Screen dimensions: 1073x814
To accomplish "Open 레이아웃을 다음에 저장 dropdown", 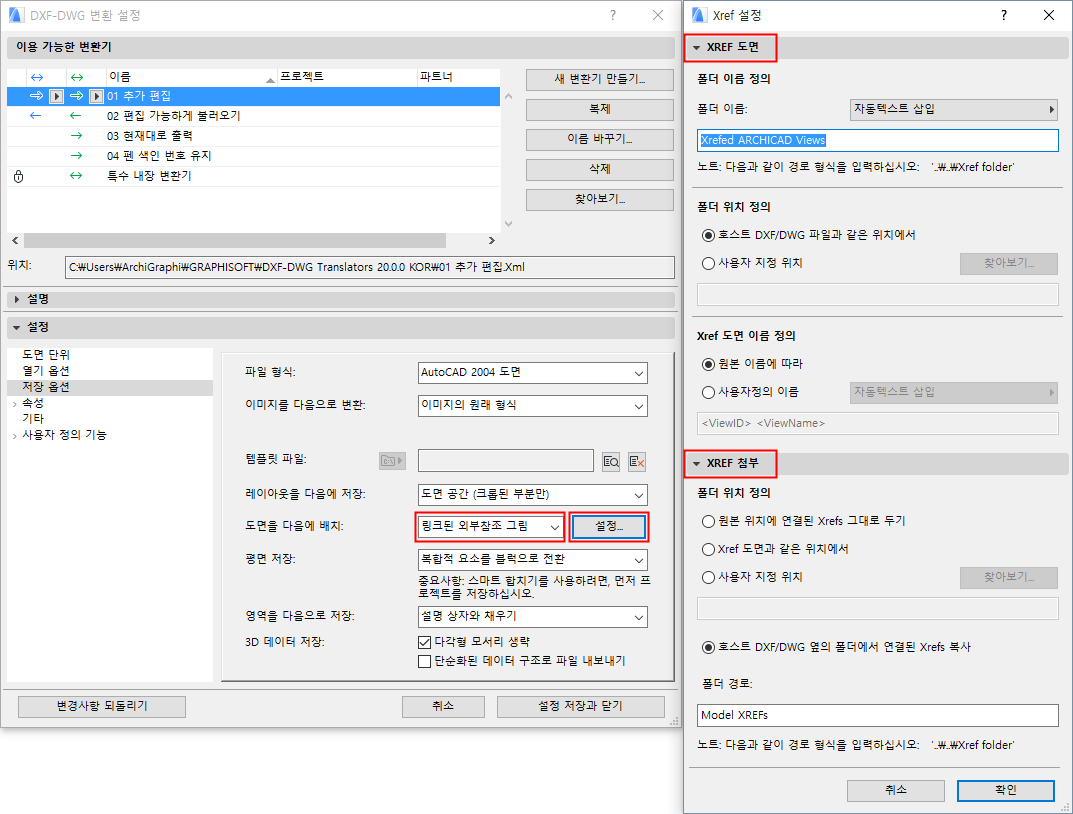I will pos(532,495).
